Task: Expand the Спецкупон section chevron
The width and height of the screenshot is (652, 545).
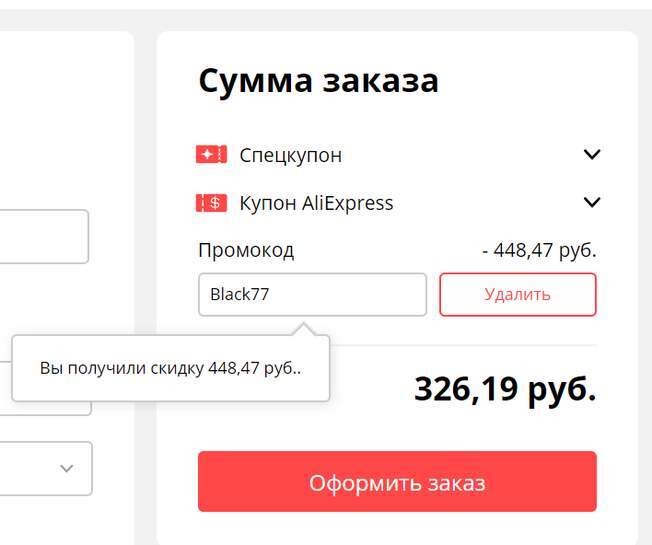Action: 592,155
